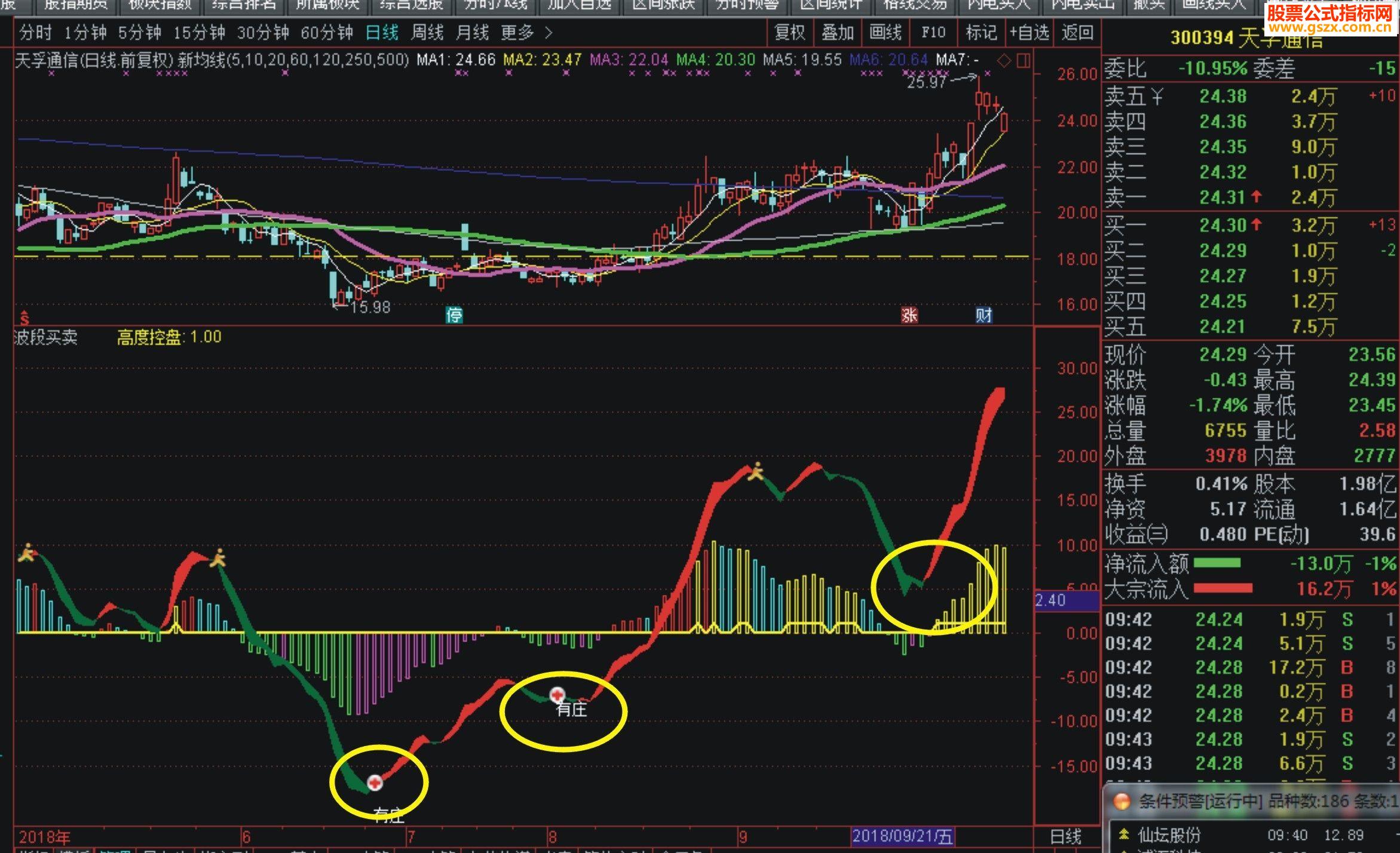Click the 15.98 low price annotation
Image resolution: width=1400 pixels, height=853 pixels.
pos(370,307)
